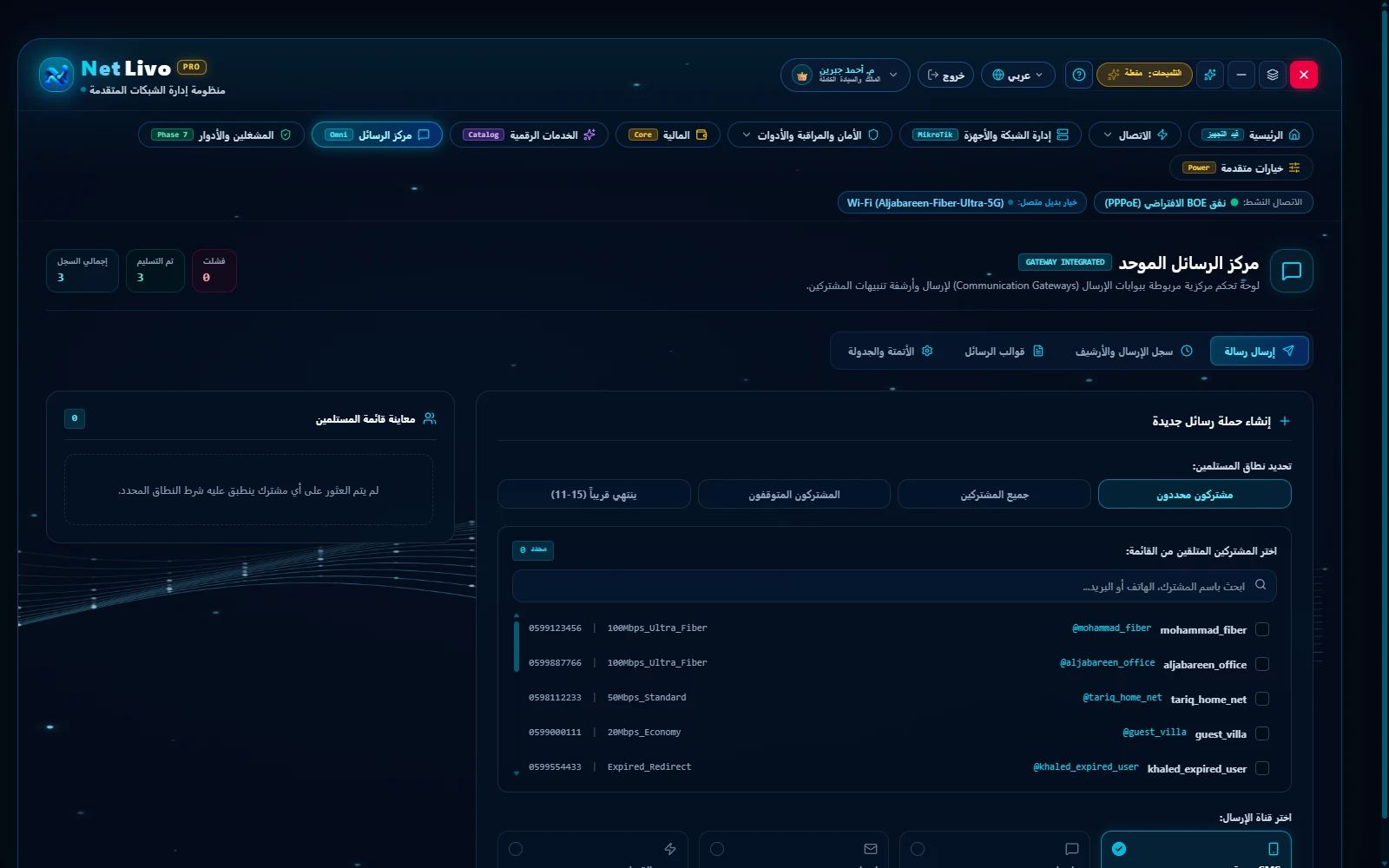Click the تم التسليم stat card
Viewport: 1389px width, 868px height.
[155, 271]
